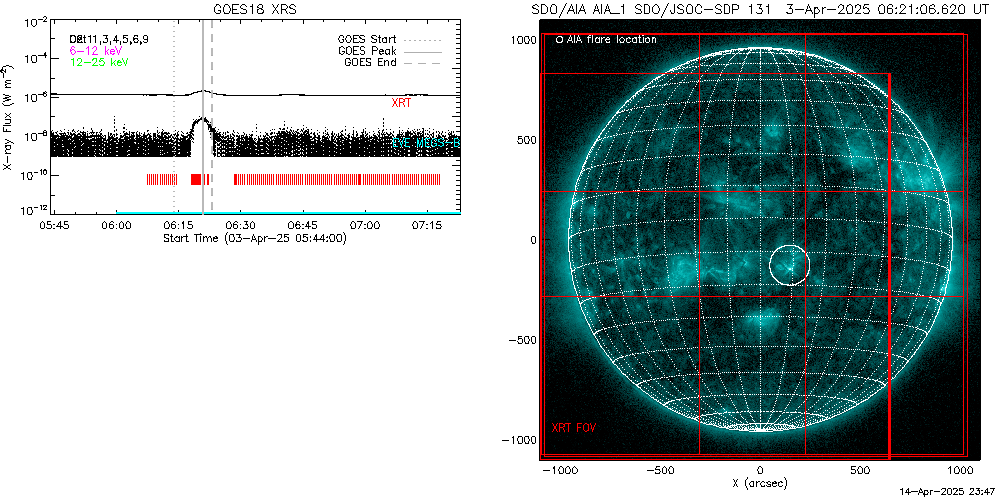Click the 06:15 time tick label
The width and height of the screenshot is (1000, 500).
pyautogui.click(x=179, y=226)
